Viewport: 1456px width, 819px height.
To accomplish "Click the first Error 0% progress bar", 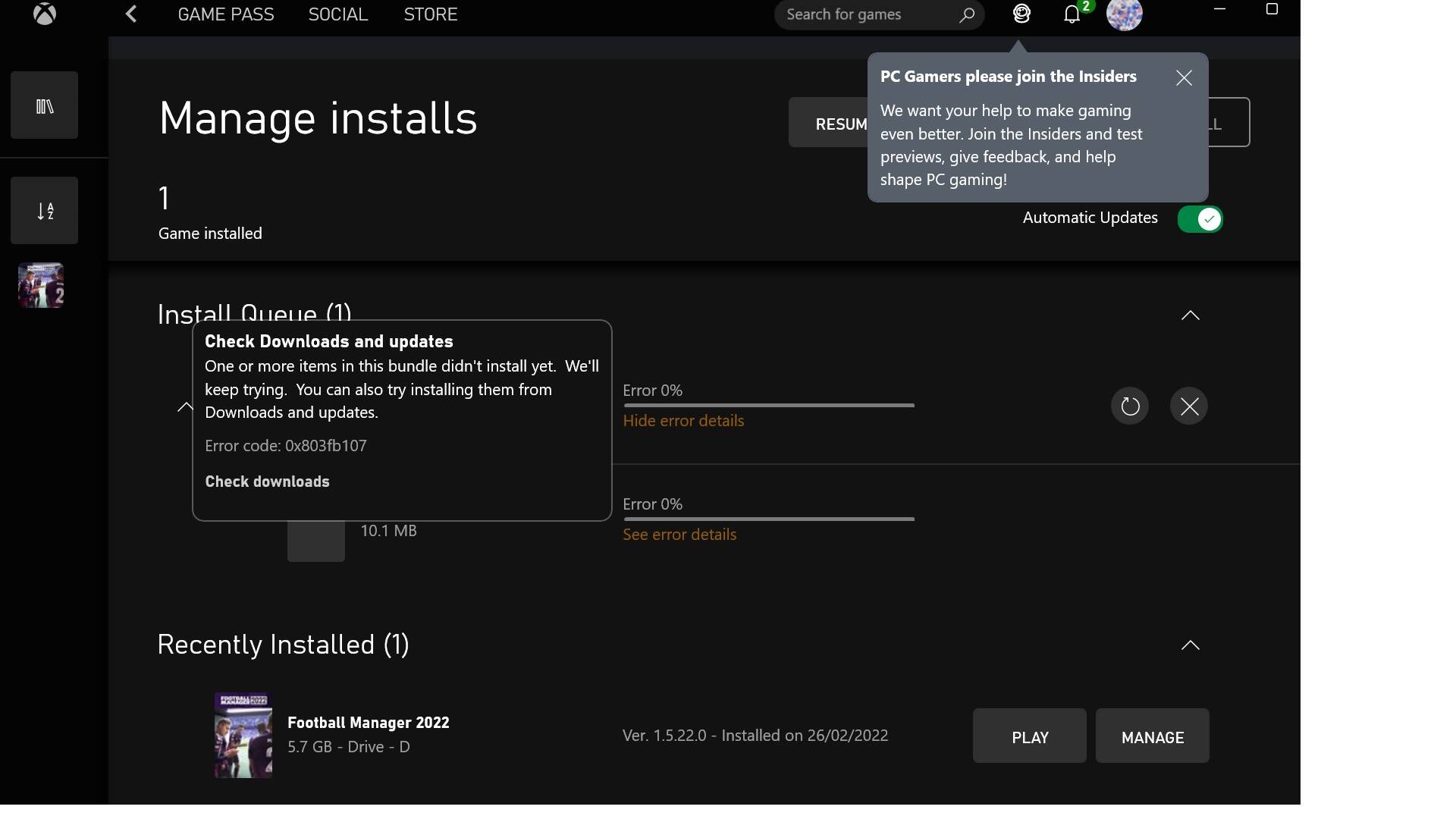I will (x=768, y=406).
